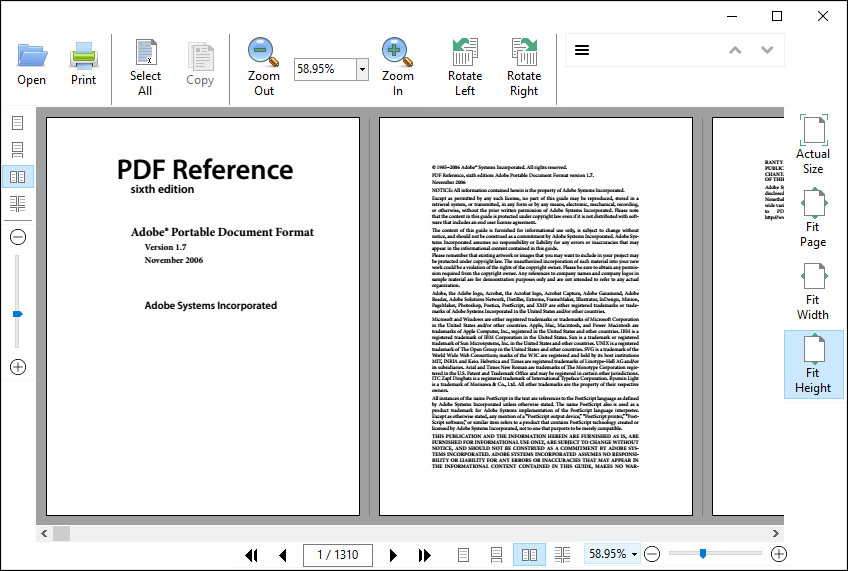Open a PDF file with Open button
848x571 pixels.
pyautogui.click(x=31, y=65)
